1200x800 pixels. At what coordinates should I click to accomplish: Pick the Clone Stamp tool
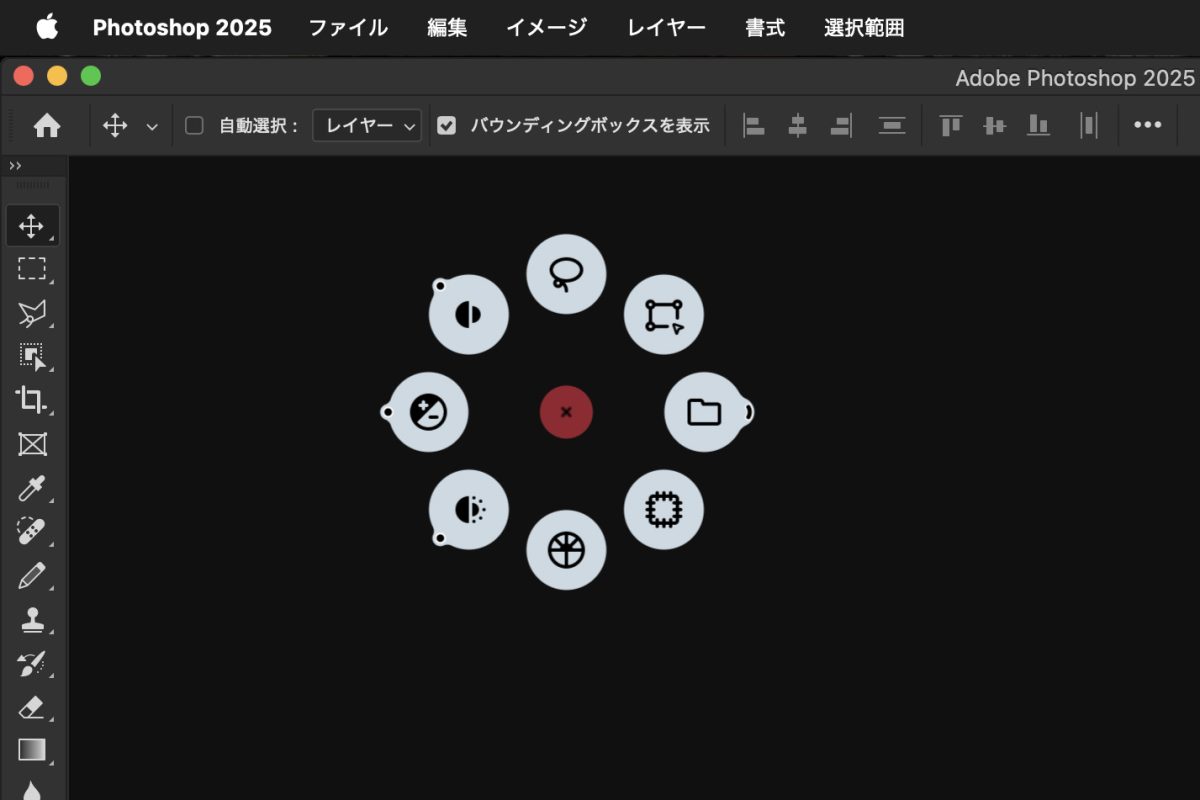(32, 620)
